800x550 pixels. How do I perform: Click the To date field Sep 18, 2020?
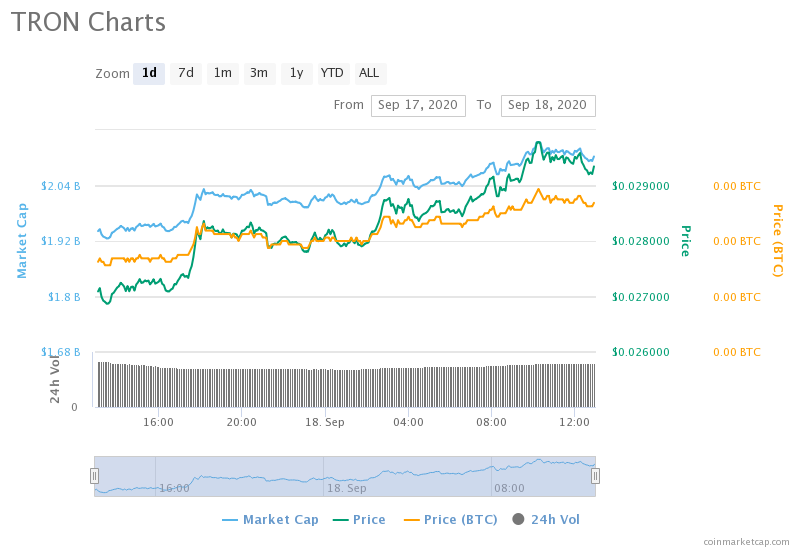point(548,106)
